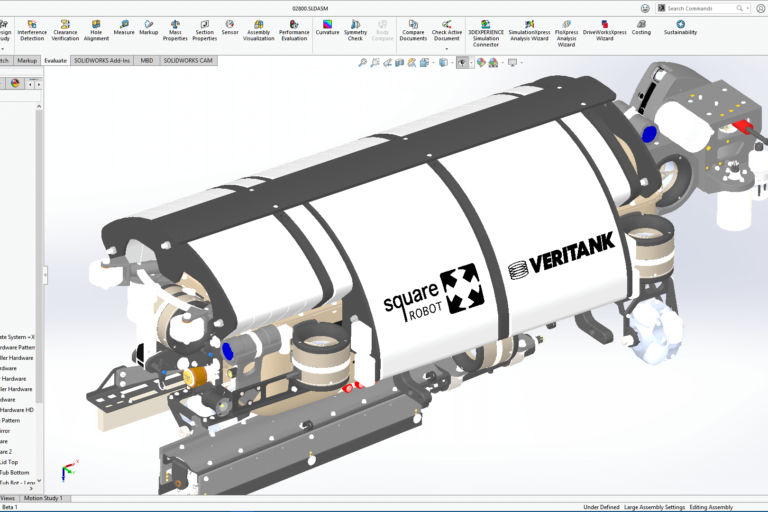Select the Measure tool
This screenshot has width=768, height=512.
click(124, 26)
